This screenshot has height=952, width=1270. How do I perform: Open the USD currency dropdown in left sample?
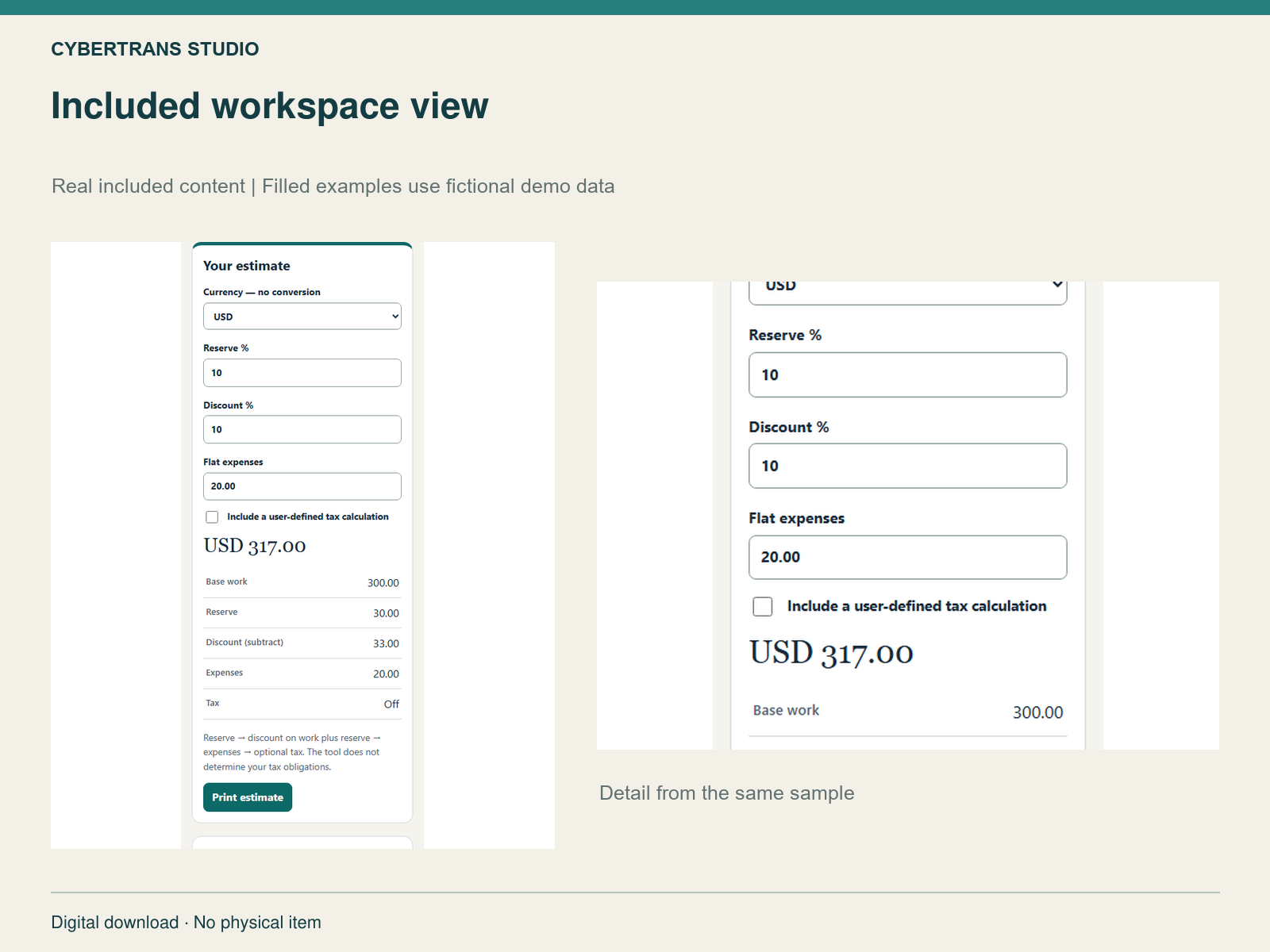pyautogui.click(x=302, y=317)
